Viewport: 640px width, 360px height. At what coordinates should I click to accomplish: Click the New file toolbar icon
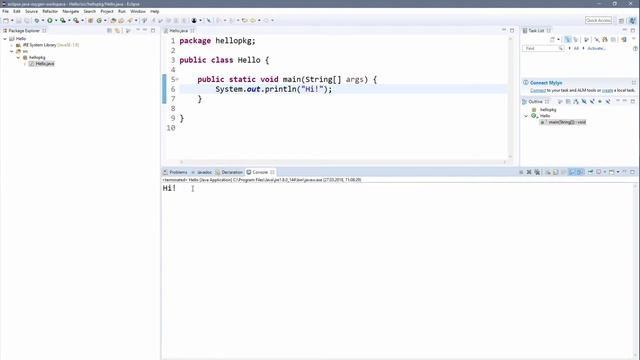(x=6, y=20)
